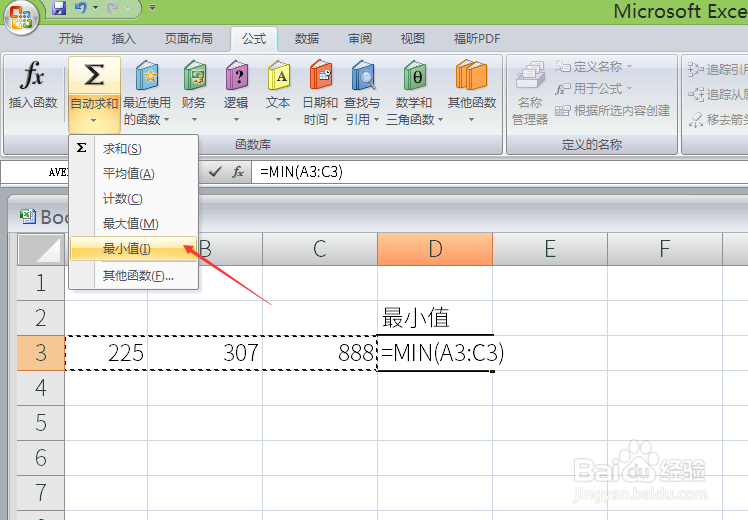The width and height of the screenshot is (748, 520).
Task: Select the 公式 ribbon tab
Action: point(254,39)
